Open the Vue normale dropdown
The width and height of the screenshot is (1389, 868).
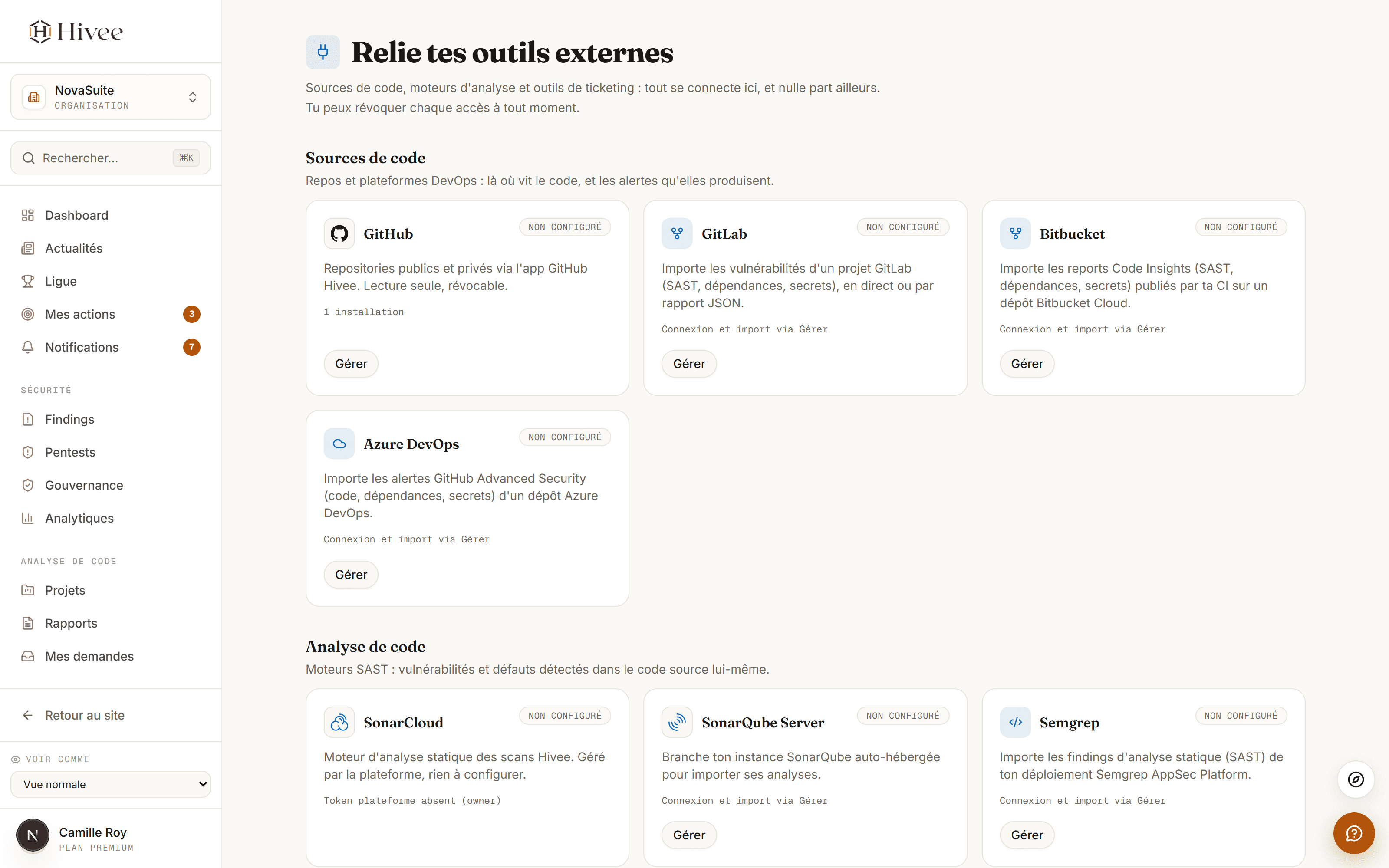tap(111, 784)
